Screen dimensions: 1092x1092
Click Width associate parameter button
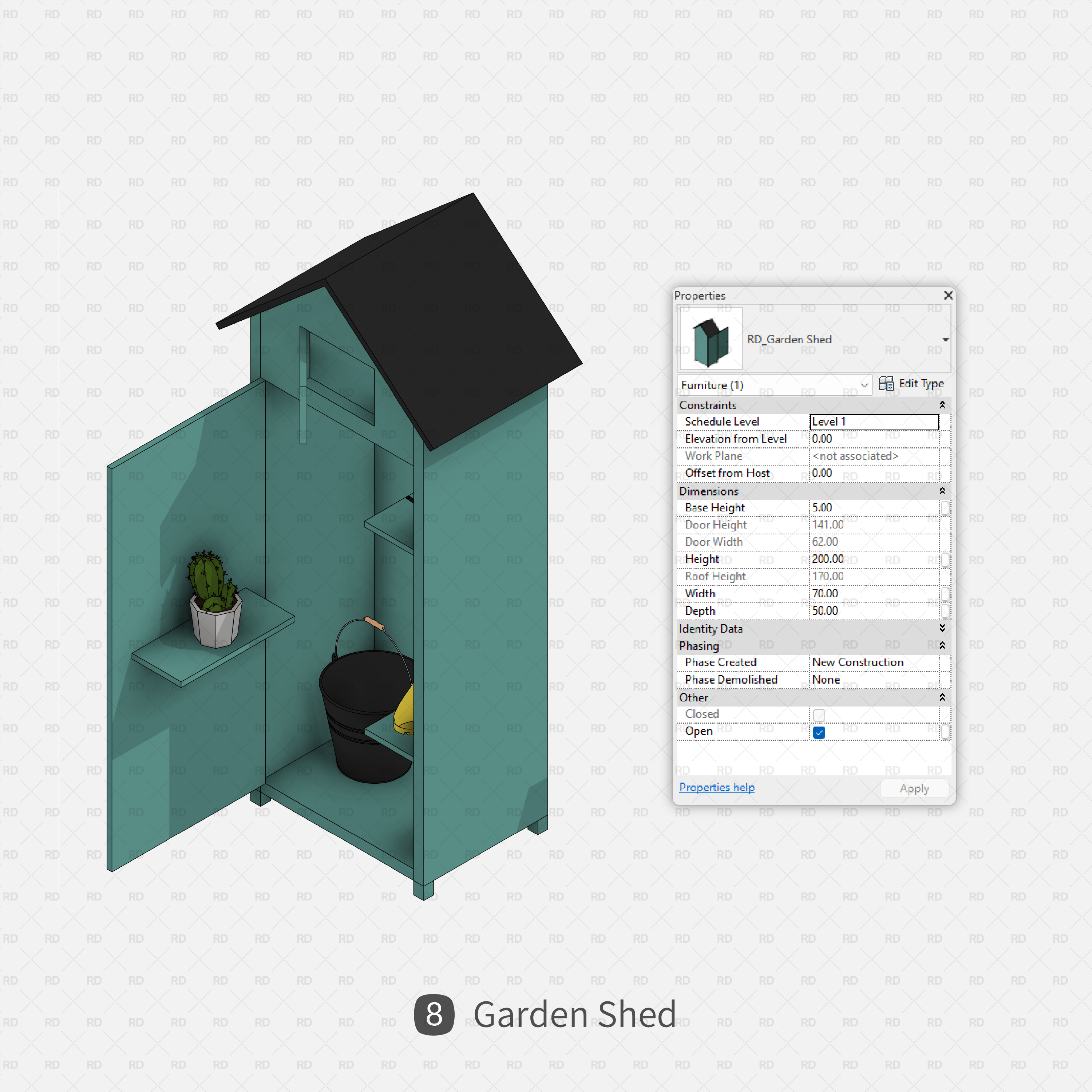click(x=945, y=594)
